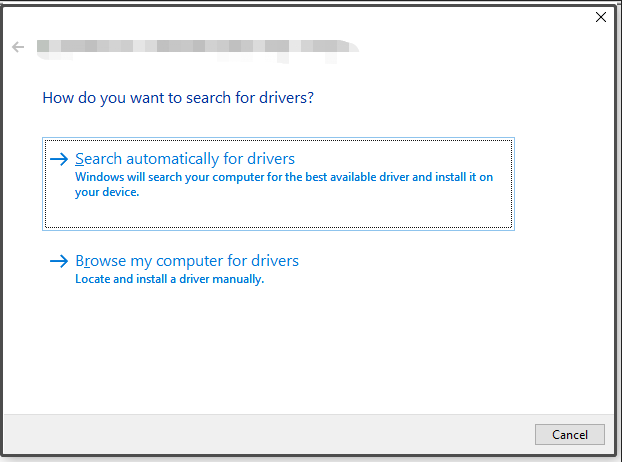Click the arrow icon beside Search automatically
Viewport: 622px width, 462px height.
pyautogui.click(x=59, y=159)
